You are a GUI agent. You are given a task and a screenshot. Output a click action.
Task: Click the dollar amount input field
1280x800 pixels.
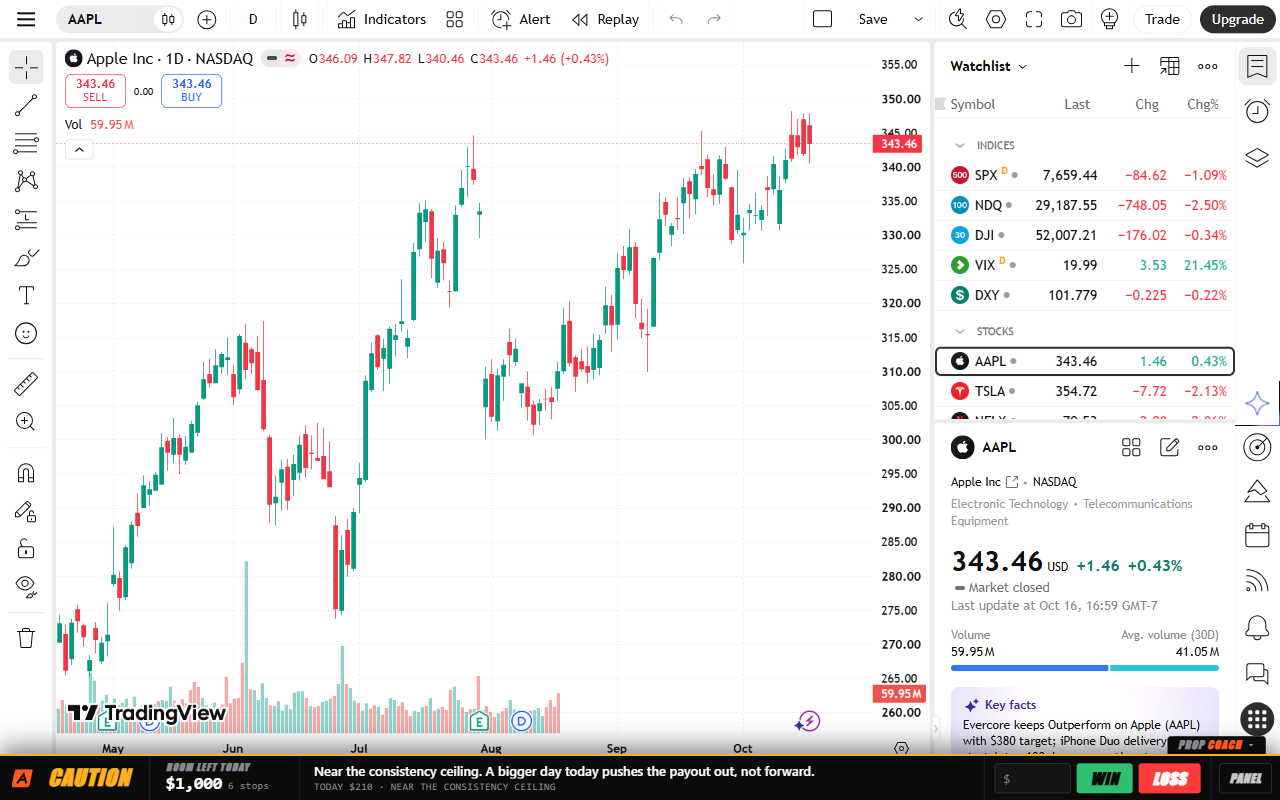[1033, 778]
